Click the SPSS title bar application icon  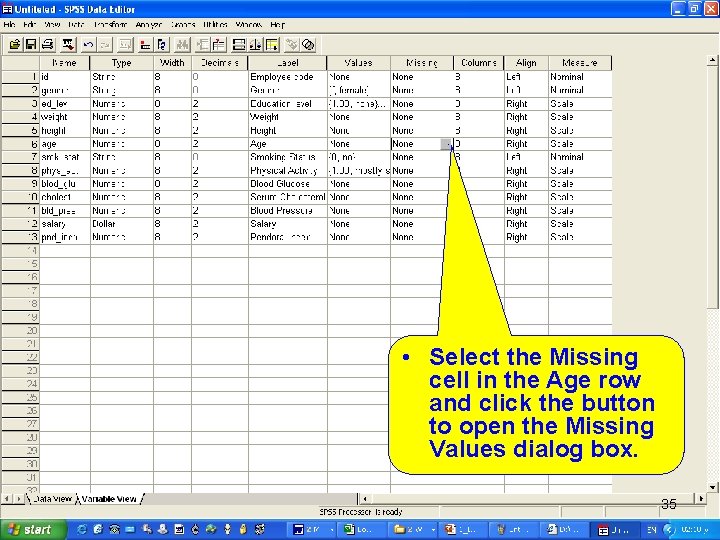click(x=7, y=9)
